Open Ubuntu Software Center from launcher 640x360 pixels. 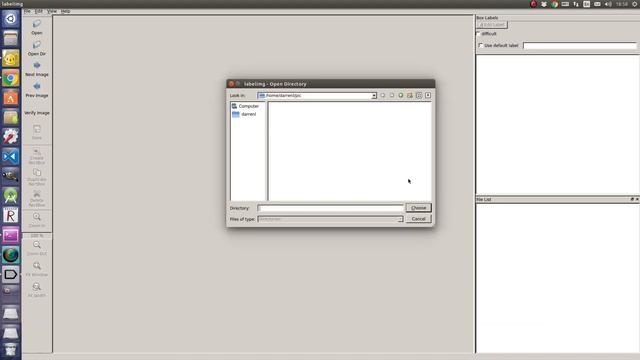[11, 98]
